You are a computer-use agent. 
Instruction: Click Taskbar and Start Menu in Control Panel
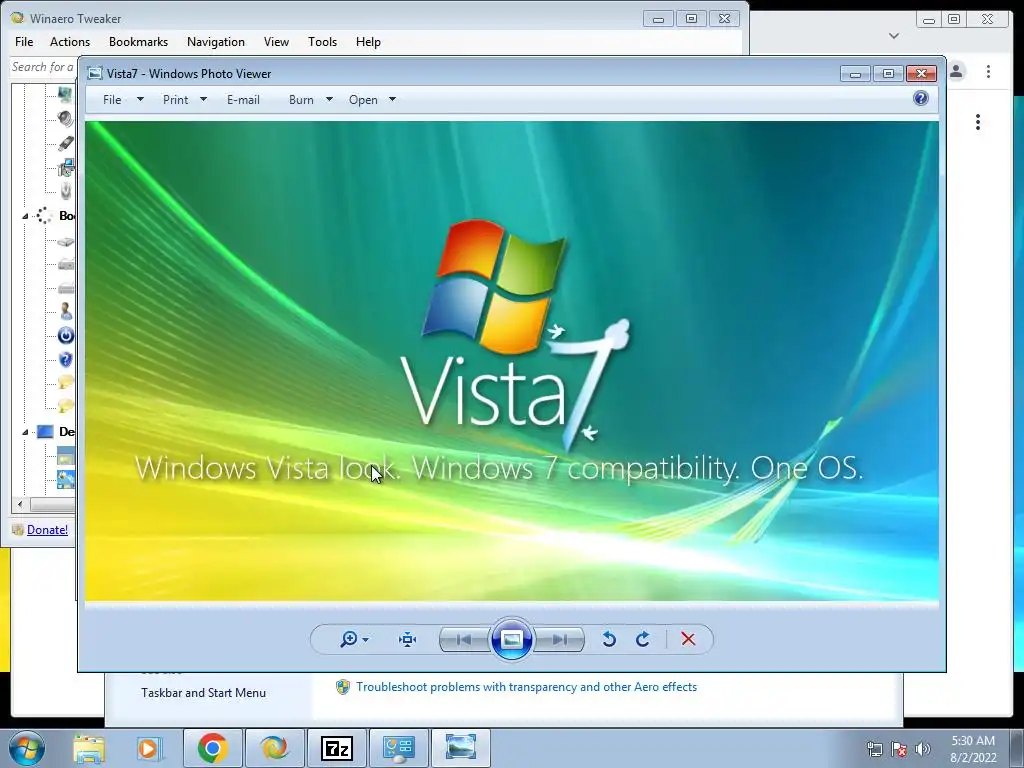[203, 693]
